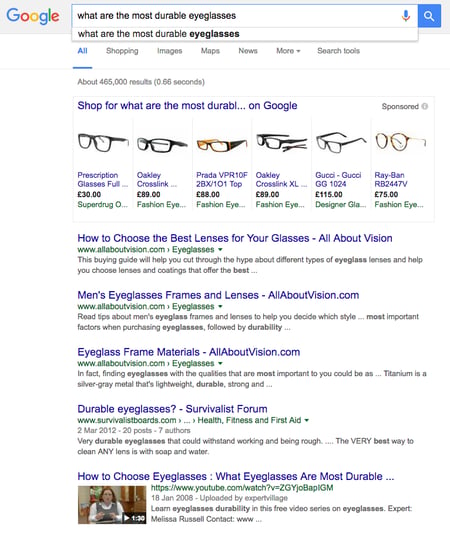Click the Prescription Glasses Full product image
This screenshot has height=534, width=450.
[x=103, y=142]
